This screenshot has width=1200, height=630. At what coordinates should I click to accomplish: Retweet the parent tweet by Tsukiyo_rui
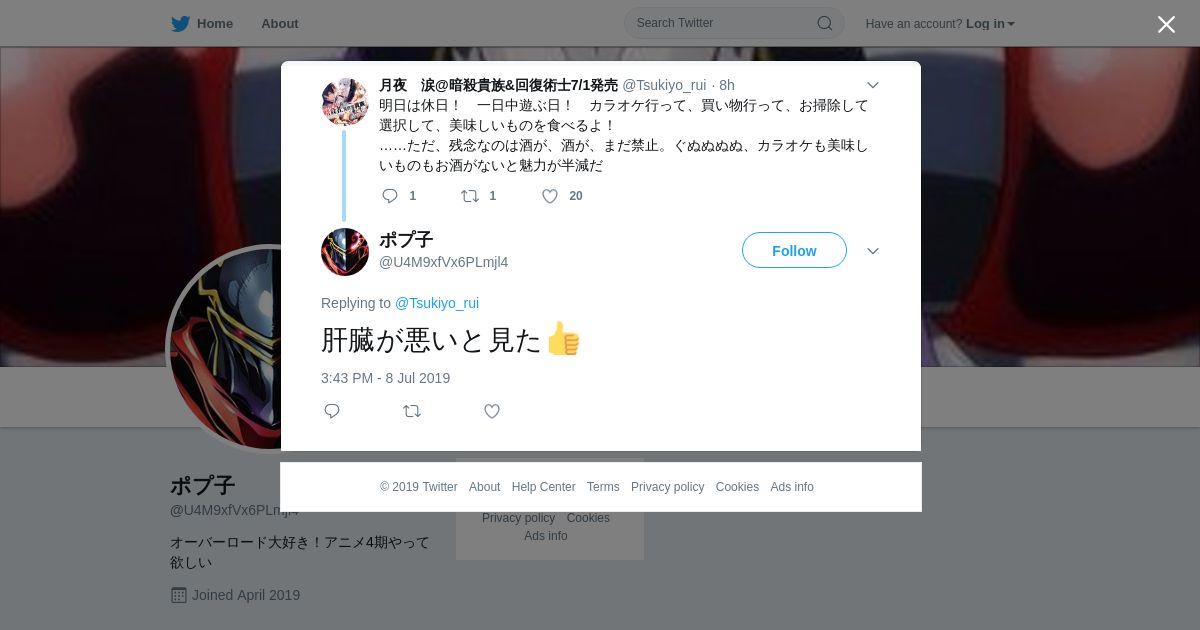(470, 196)
